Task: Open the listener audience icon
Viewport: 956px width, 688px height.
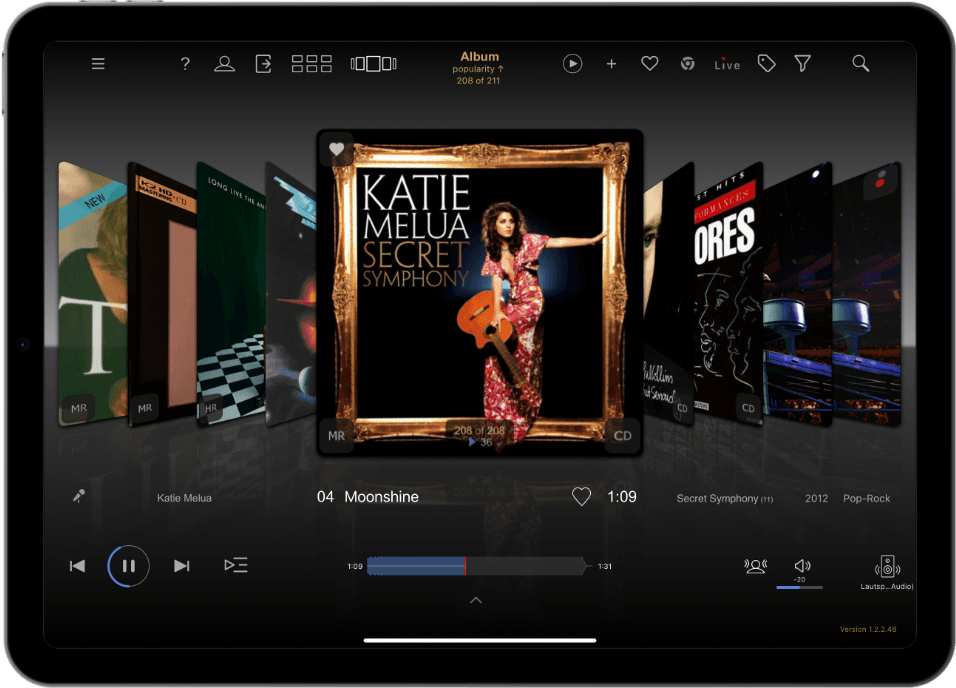Action: [755, 566]
